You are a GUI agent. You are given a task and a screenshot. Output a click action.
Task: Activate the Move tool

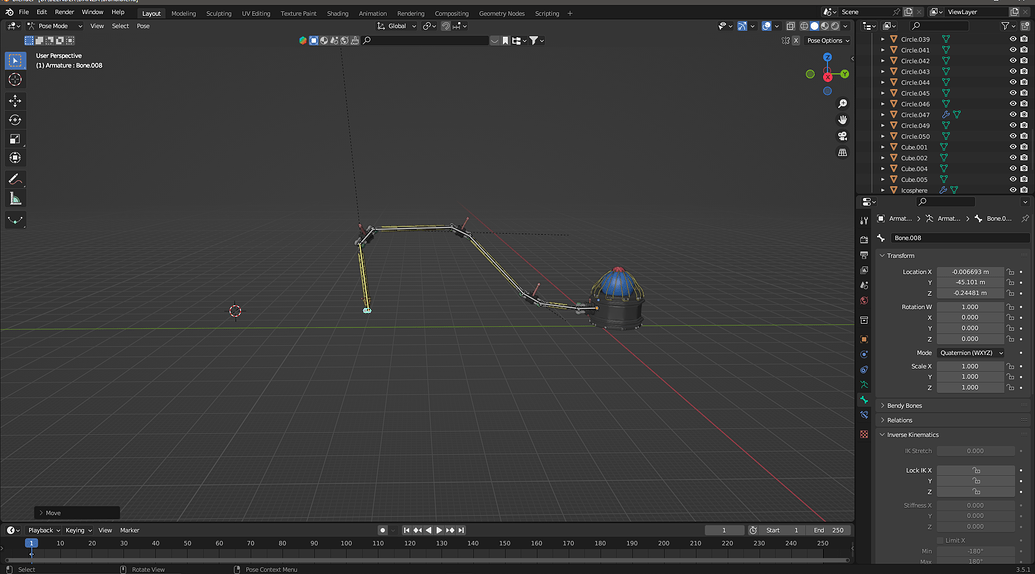coord(15,101)
